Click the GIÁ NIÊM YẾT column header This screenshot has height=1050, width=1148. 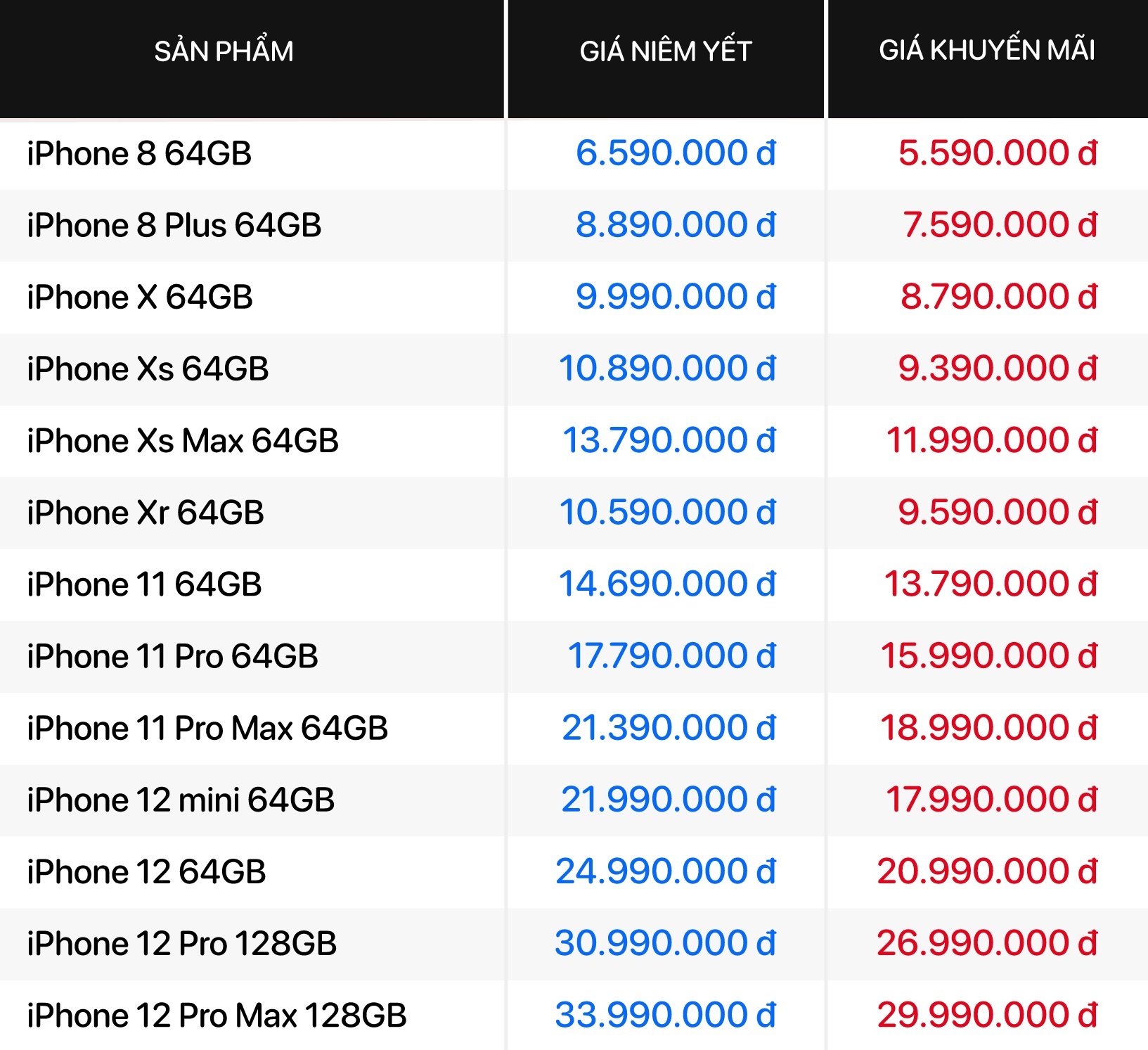click(665, 51)
